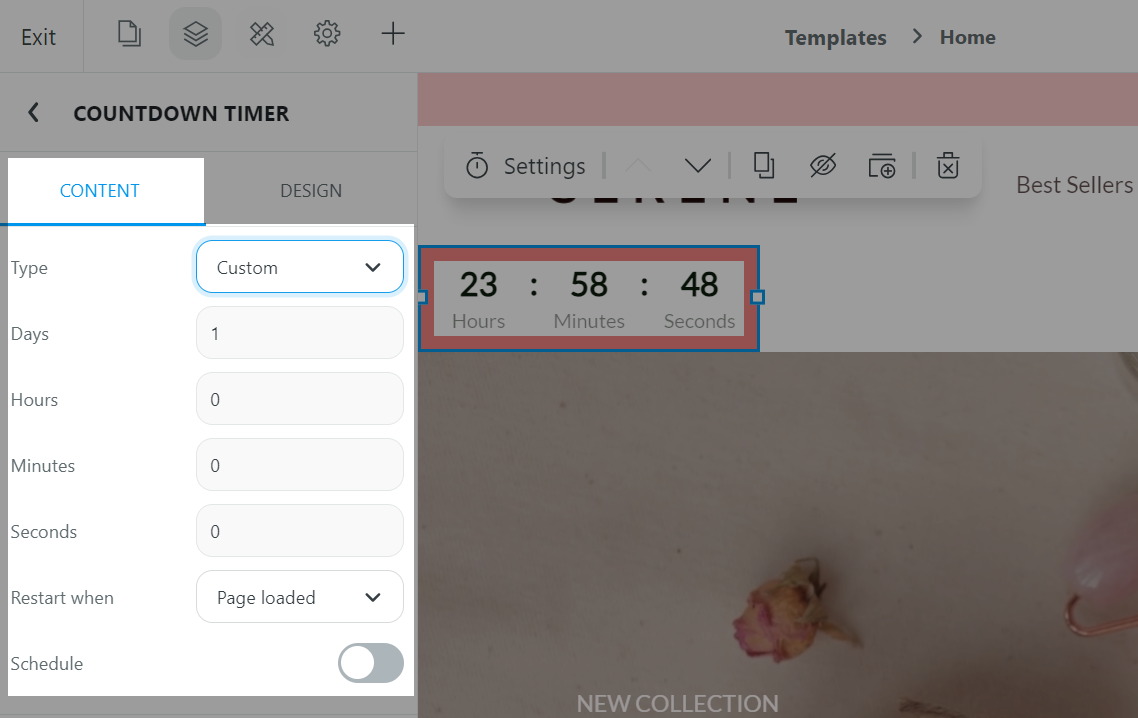
Task: Open Settings in the floating element toolbar
Action: point(526,166)
